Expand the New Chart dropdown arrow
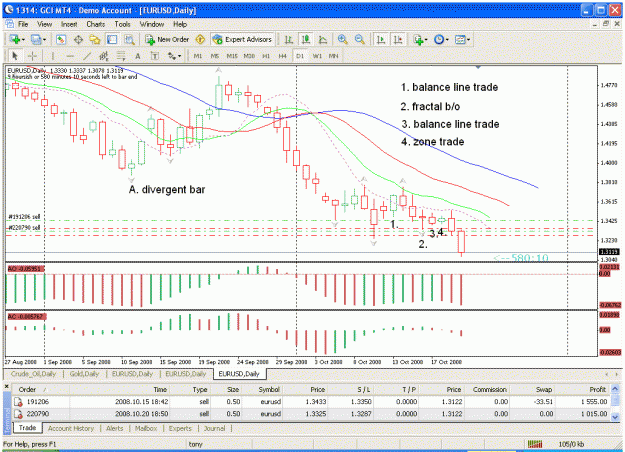Screen dimensions: 625x452 pos(23,39)
